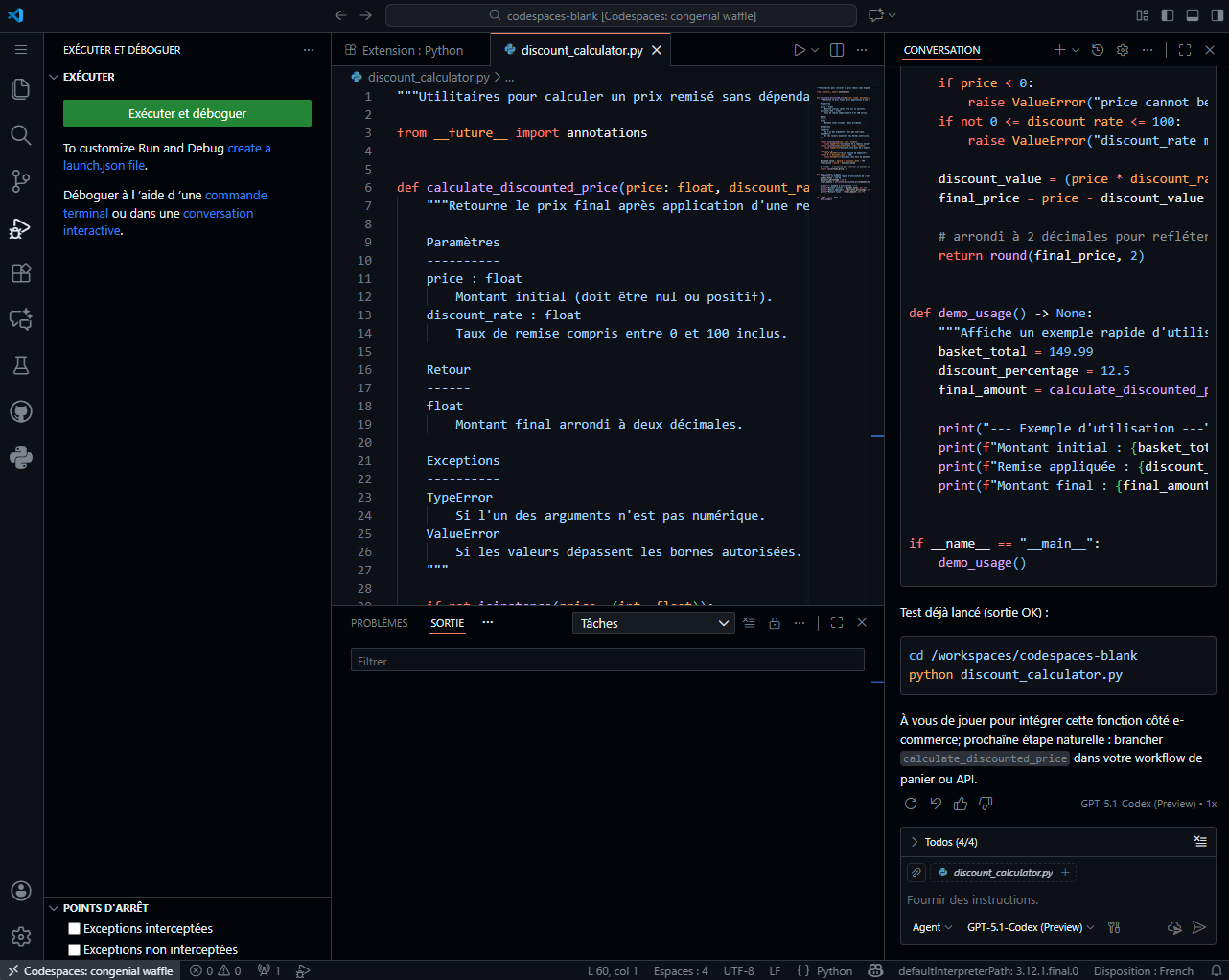Open the Run and Debug view icon
The height and width of the screenshot is (980, 1229).
coord(21,227)
